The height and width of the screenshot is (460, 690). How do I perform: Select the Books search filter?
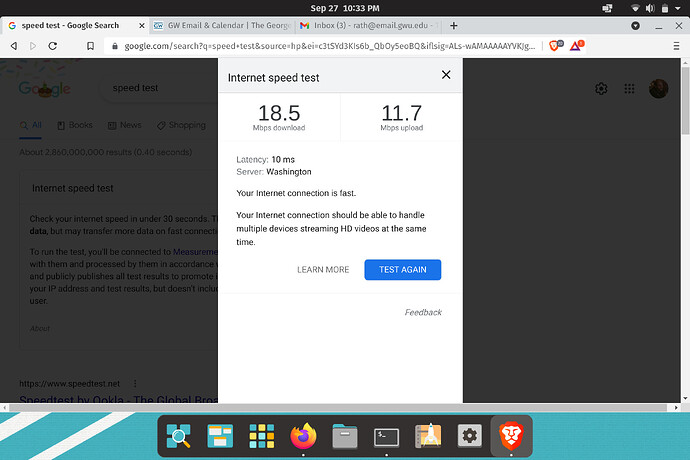coord(75,125)
